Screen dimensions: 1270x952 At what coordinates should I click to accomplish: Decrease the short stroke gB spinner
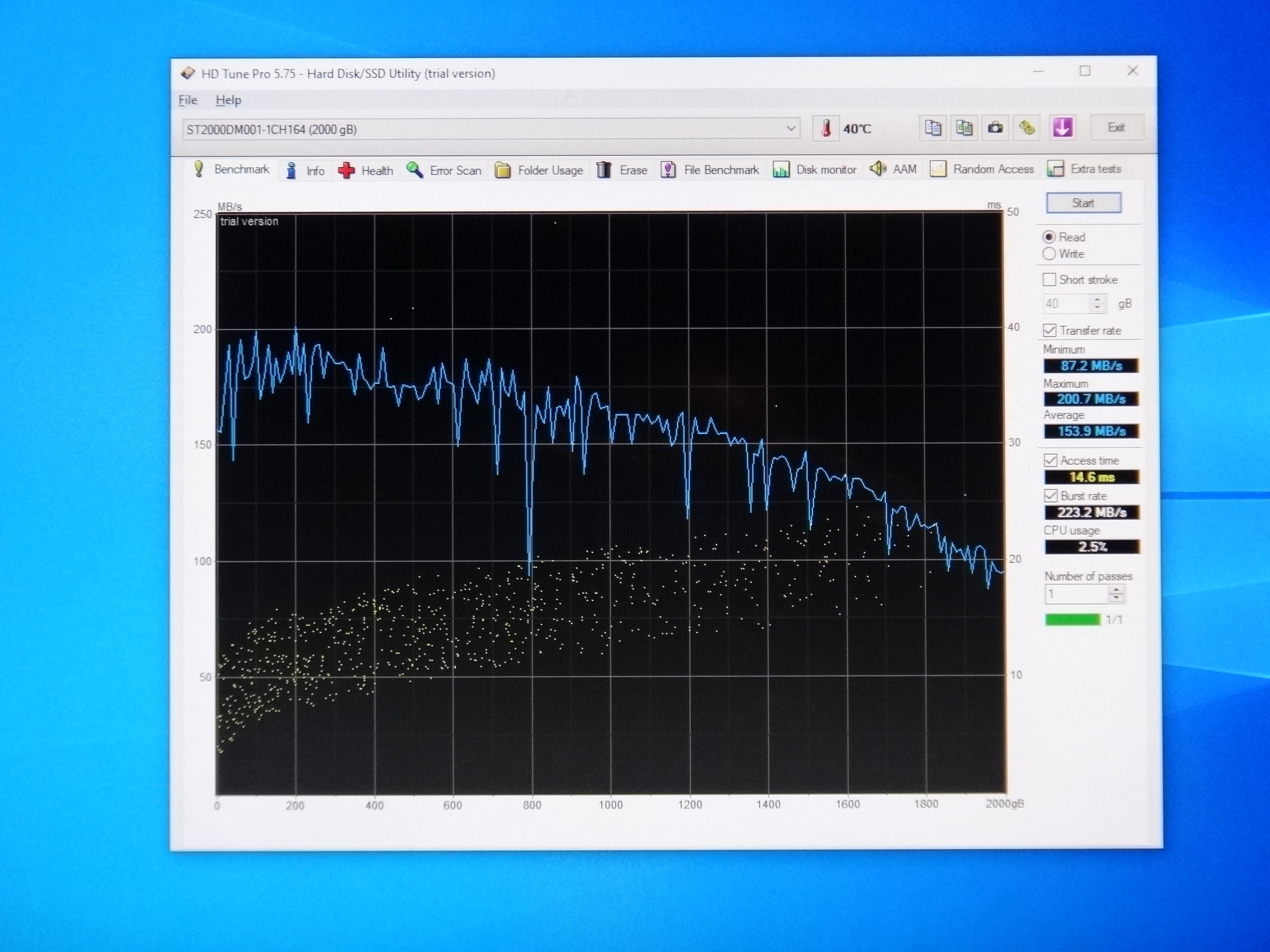pos(1097,308)
